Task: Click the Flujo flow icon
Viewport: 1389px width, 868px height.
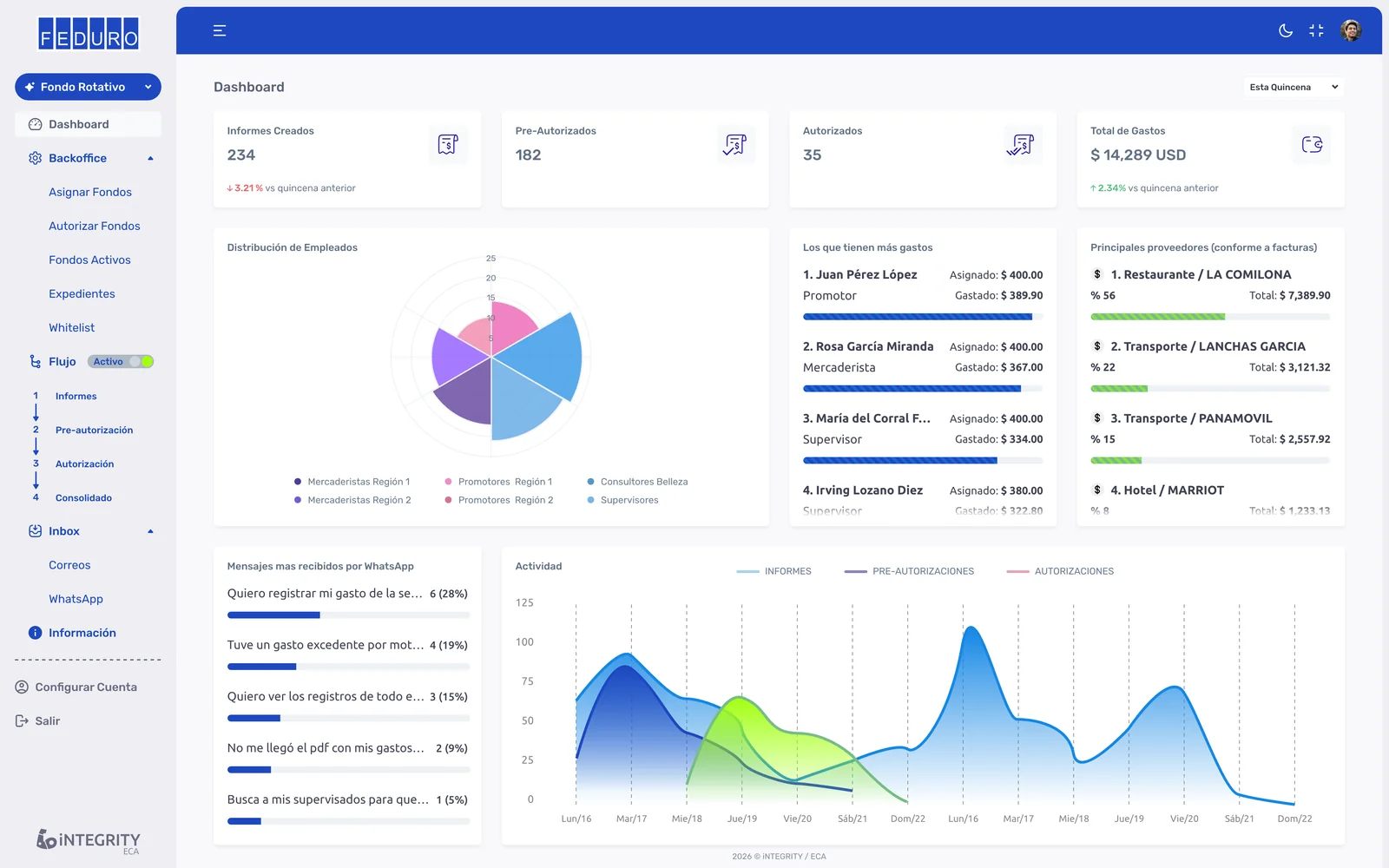Action: click(35, 361)
